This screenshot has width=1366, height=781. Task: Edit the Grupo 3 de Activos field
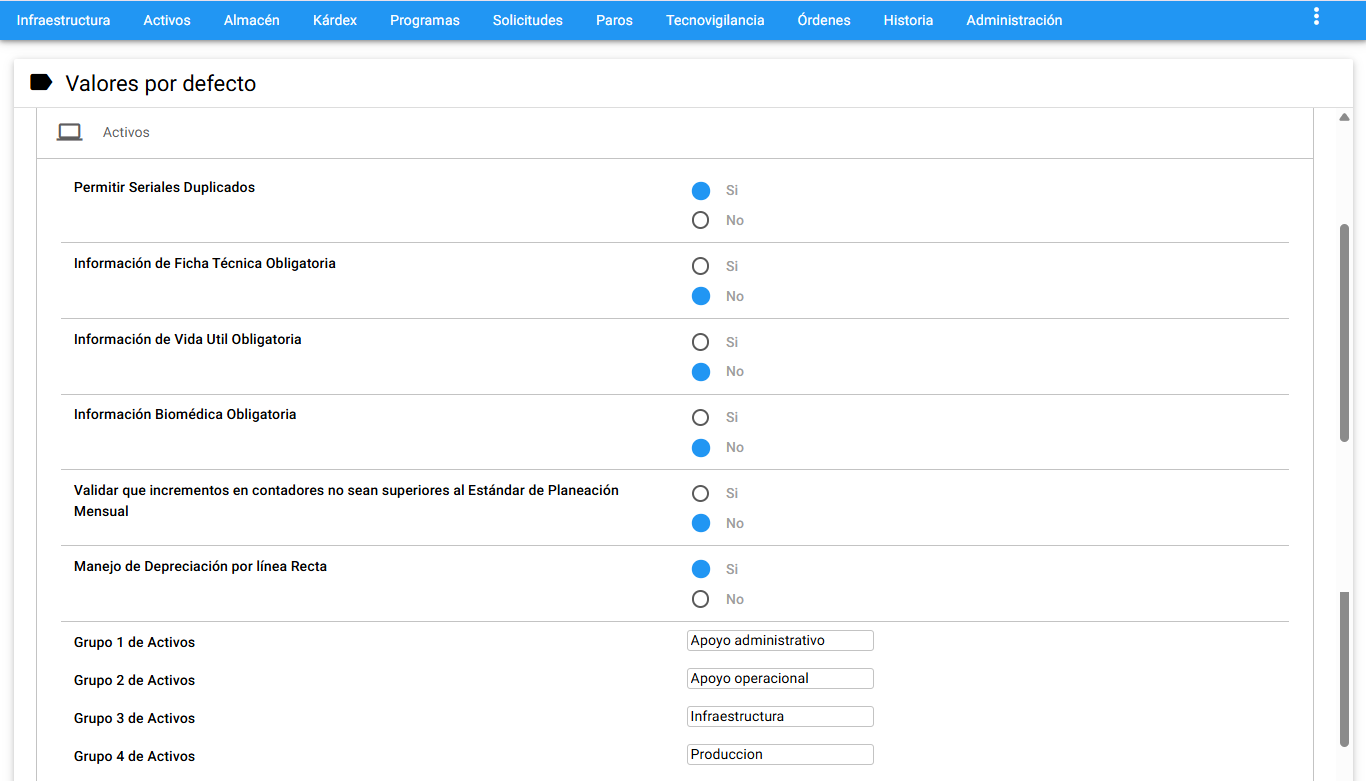(x=780, y=716)
